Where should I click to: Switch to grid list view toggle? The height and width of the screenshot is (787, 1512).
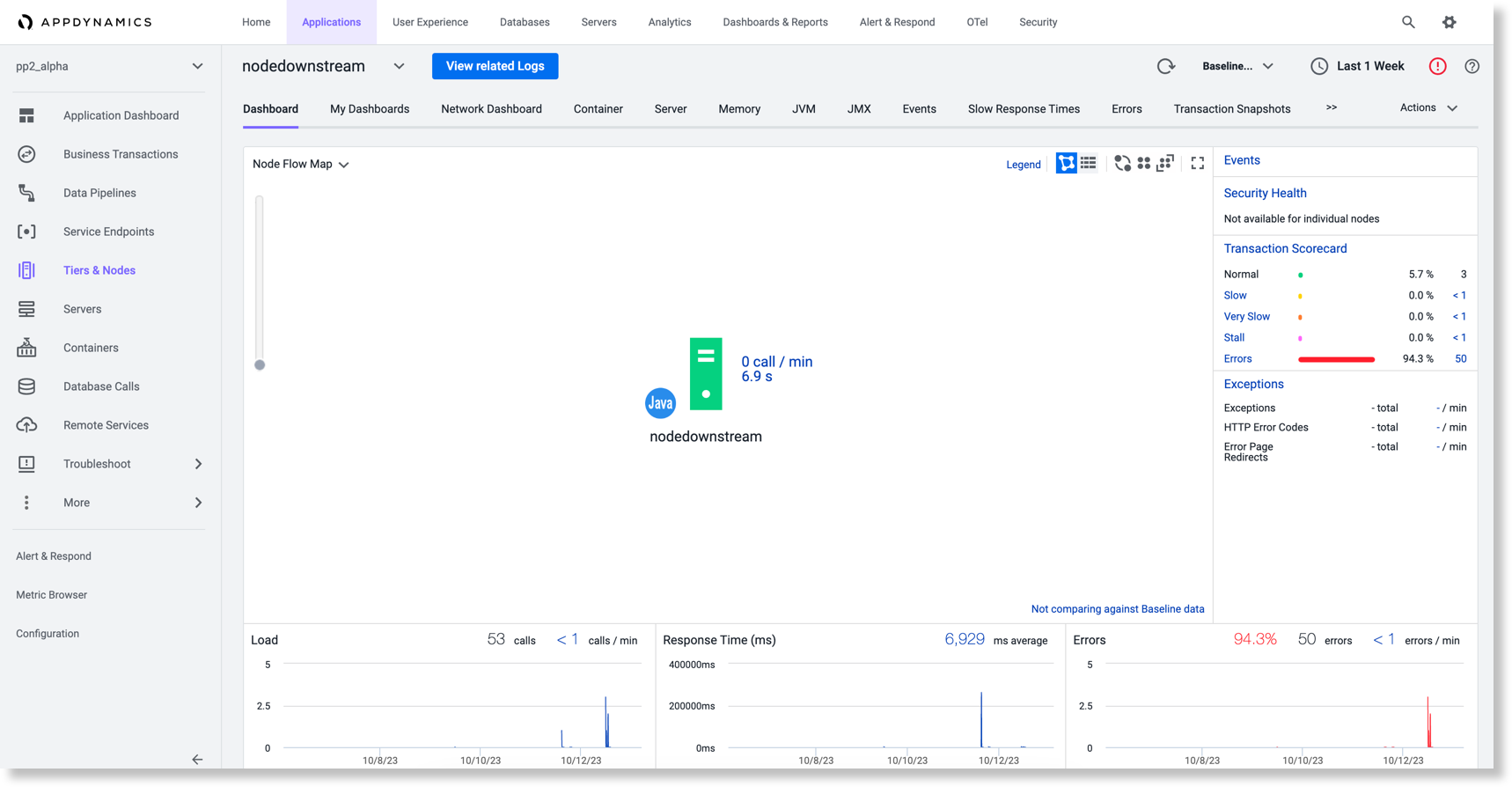(1089, 163)
